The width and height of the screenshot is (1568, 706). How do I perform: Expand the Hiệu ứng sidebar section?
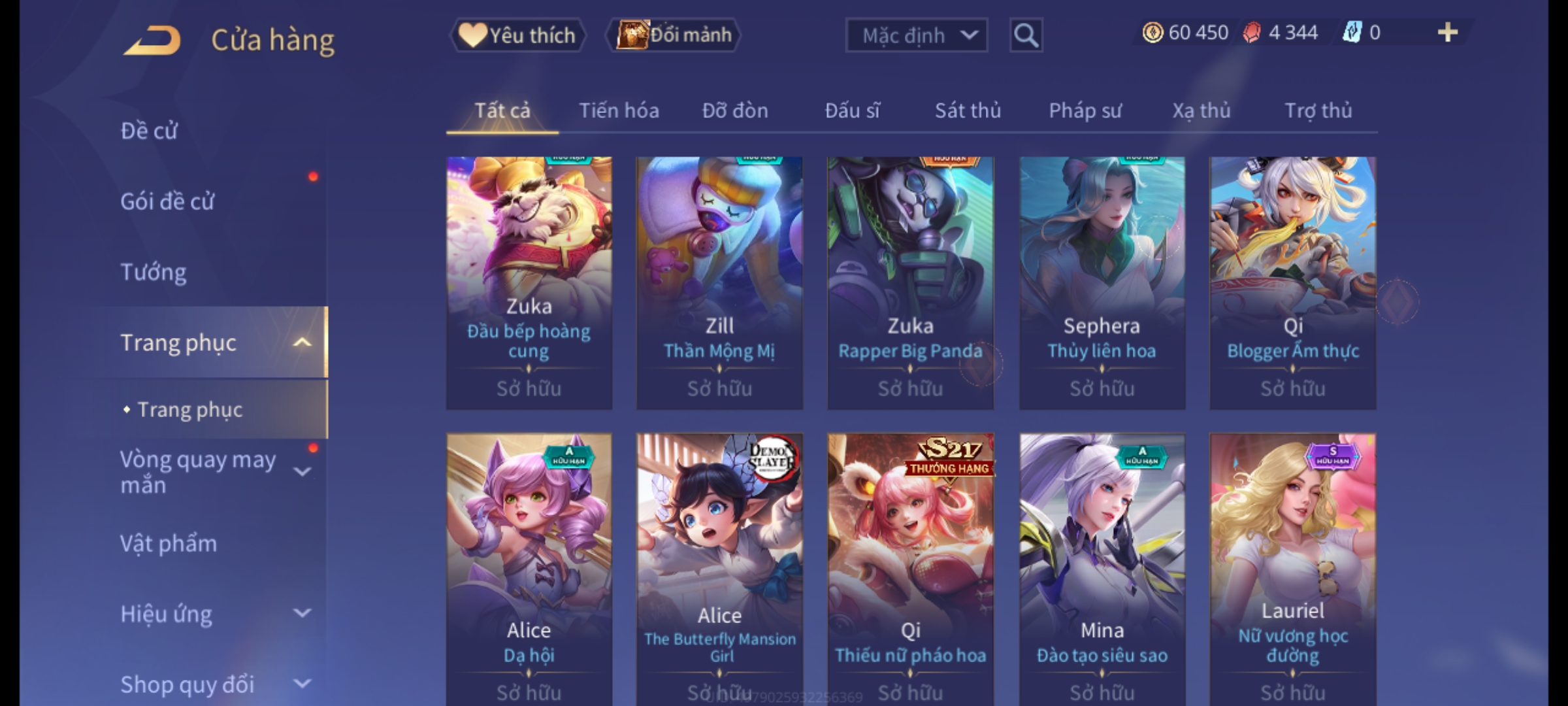[302, 613]
